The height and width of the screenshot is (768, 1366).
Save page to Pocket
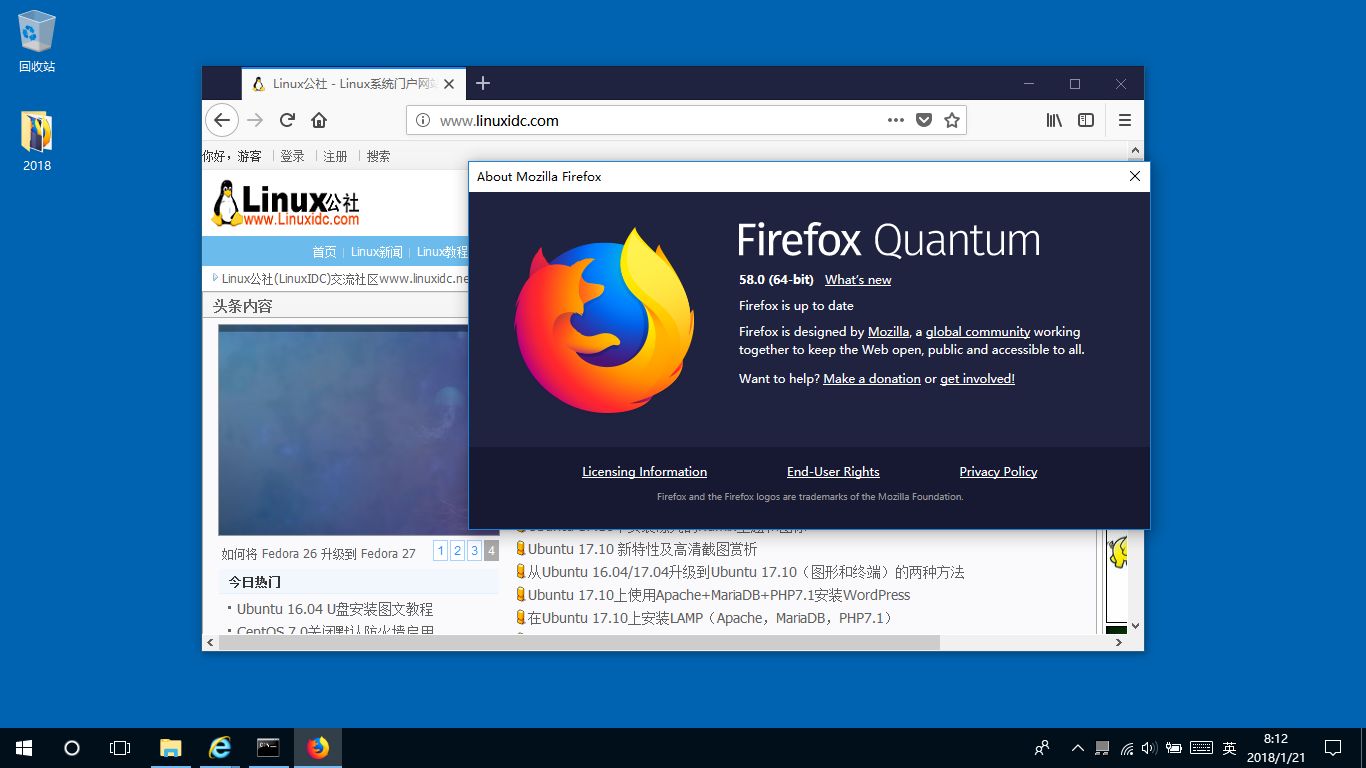[x=924, y=120]
